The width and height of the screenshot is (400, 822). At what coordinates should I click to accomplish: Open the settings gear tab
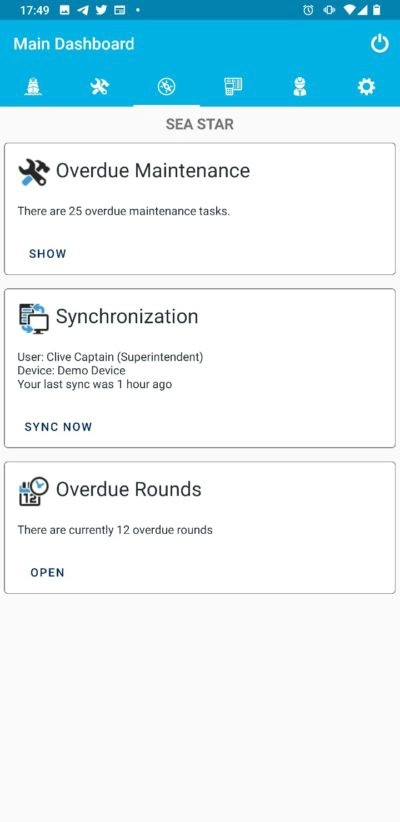tap(366, 86)
